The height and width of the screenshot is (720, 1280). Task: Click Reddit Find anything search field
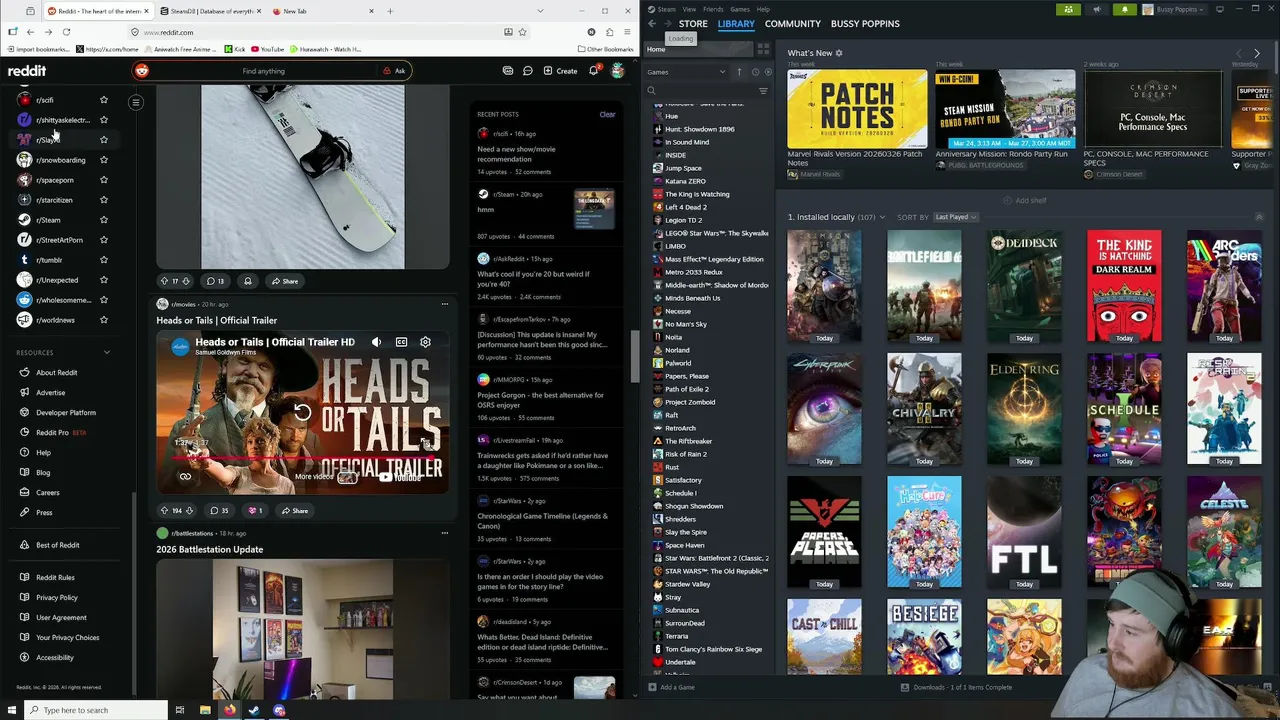click(x=263, y=71)
